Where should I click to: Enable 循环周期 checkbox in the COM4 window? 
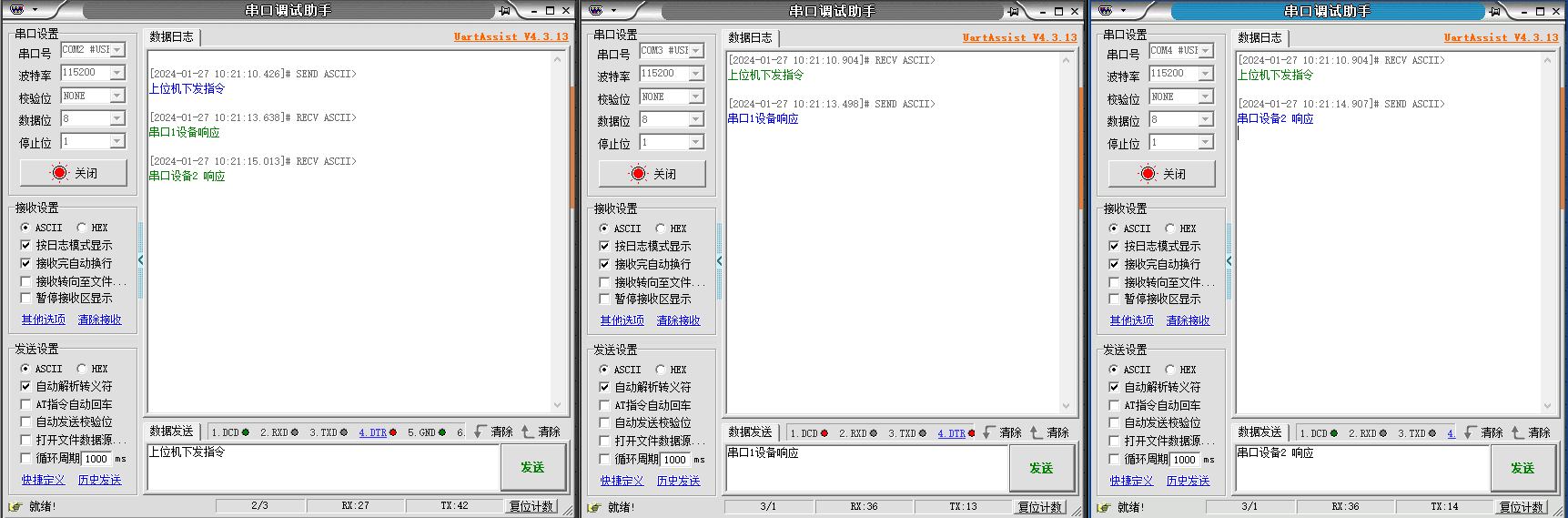click(x=1114, y=459)
